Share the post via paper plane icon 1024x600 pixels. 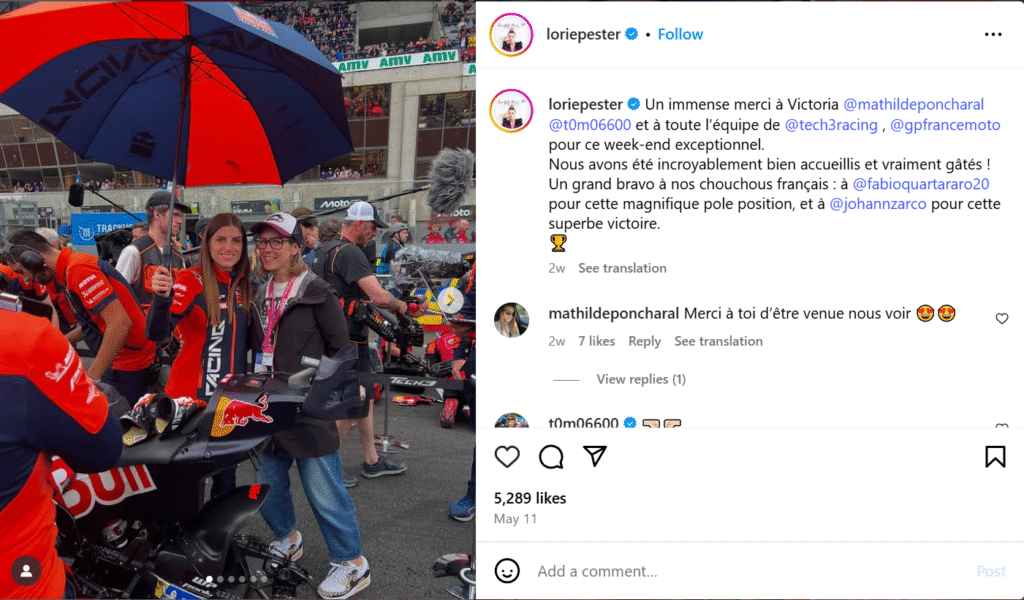click(595, 456)
